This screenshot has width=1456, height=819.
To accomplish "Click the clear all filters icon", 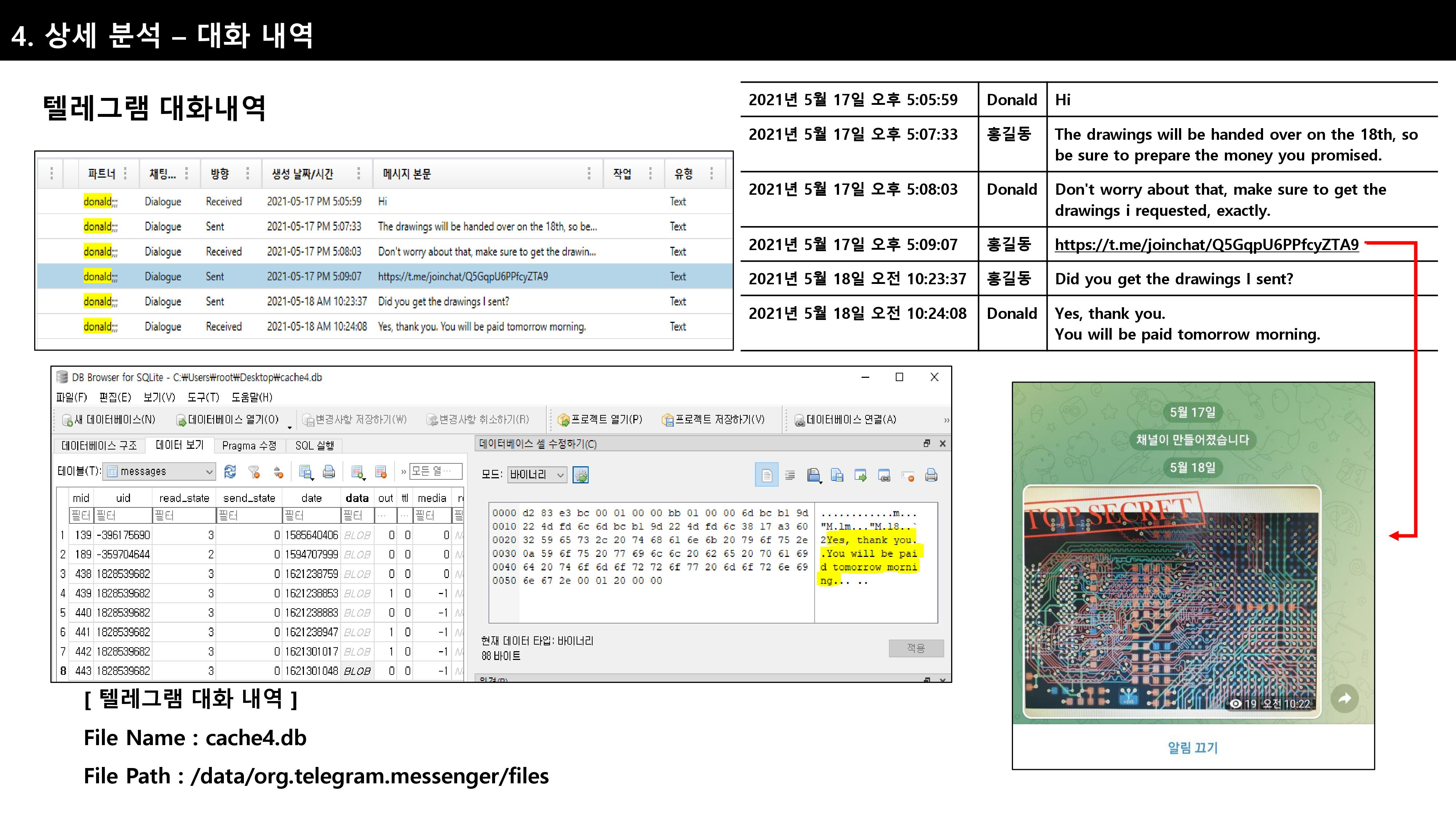I will pyautogui.click(x=254, y=471).
